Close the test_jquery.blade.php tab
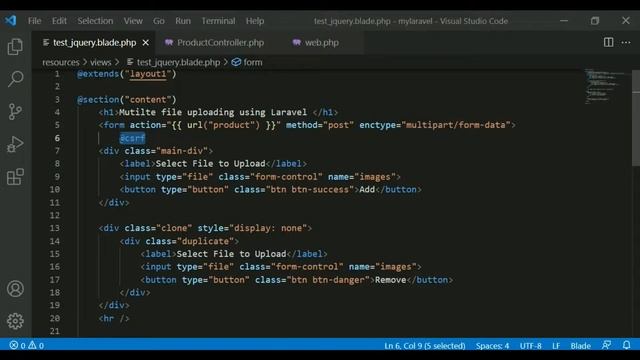This screenshot has width=640, height=360. [x=146, y=42]
